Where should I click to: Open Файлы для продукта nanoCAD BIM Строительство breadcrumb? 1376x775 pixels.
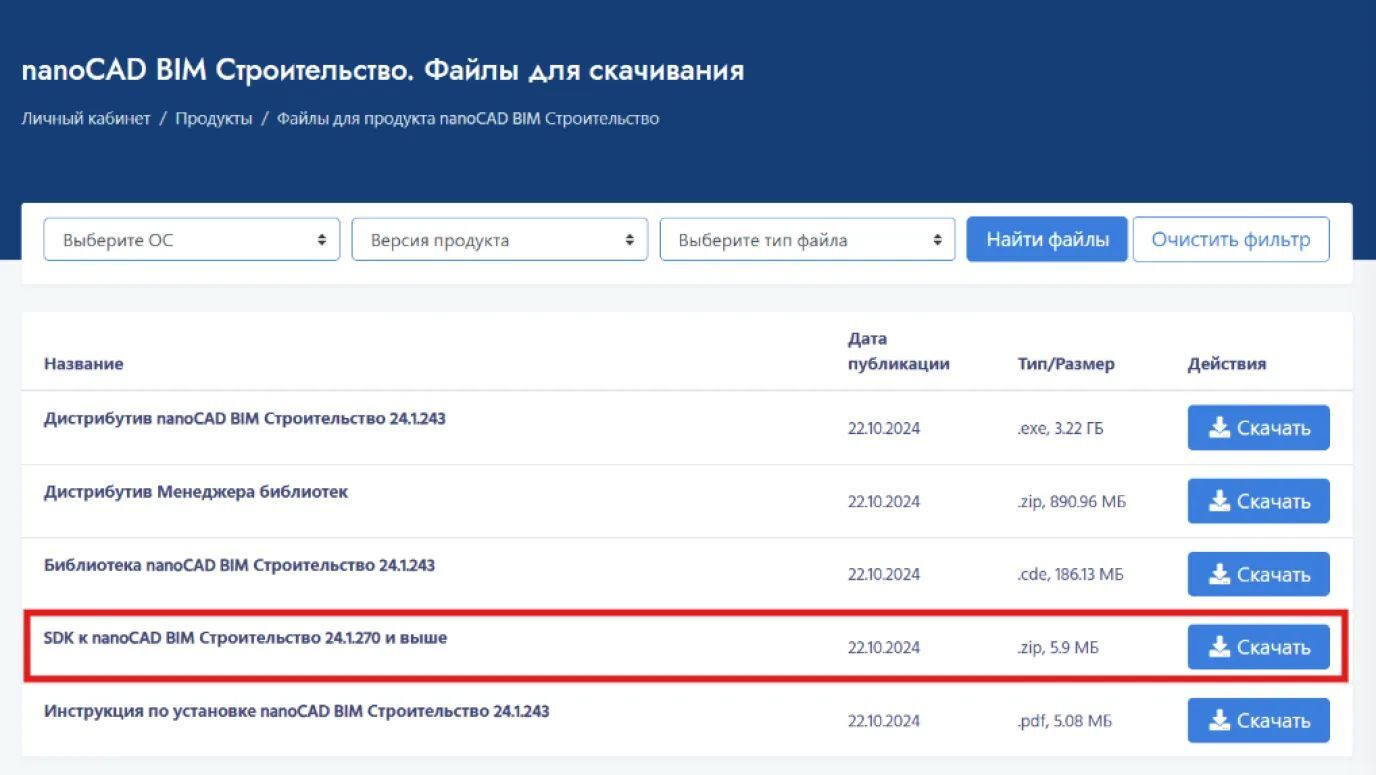(468, 118)
